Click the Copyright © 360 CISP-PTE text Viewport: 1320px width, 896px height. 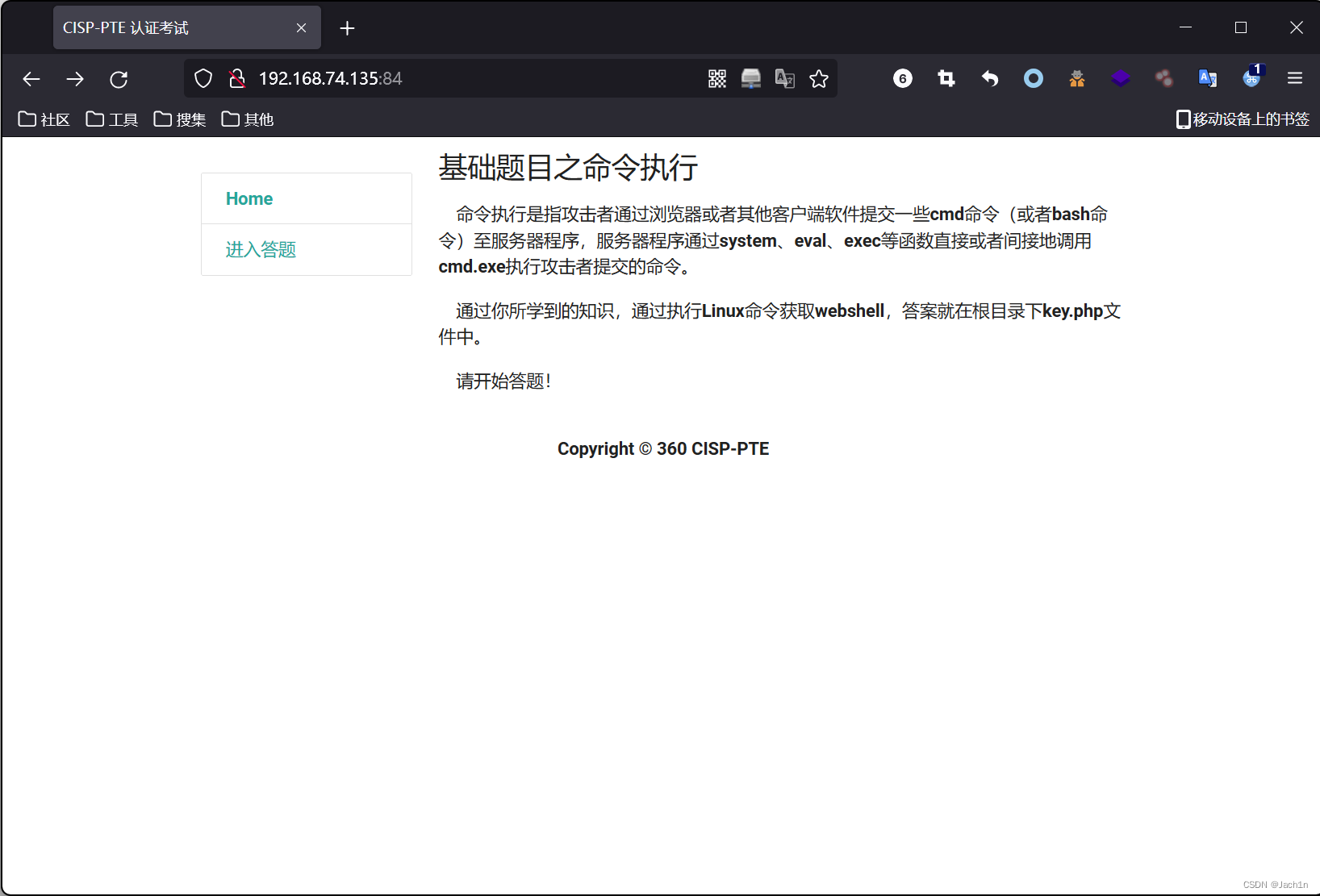[x=663, y=448]
